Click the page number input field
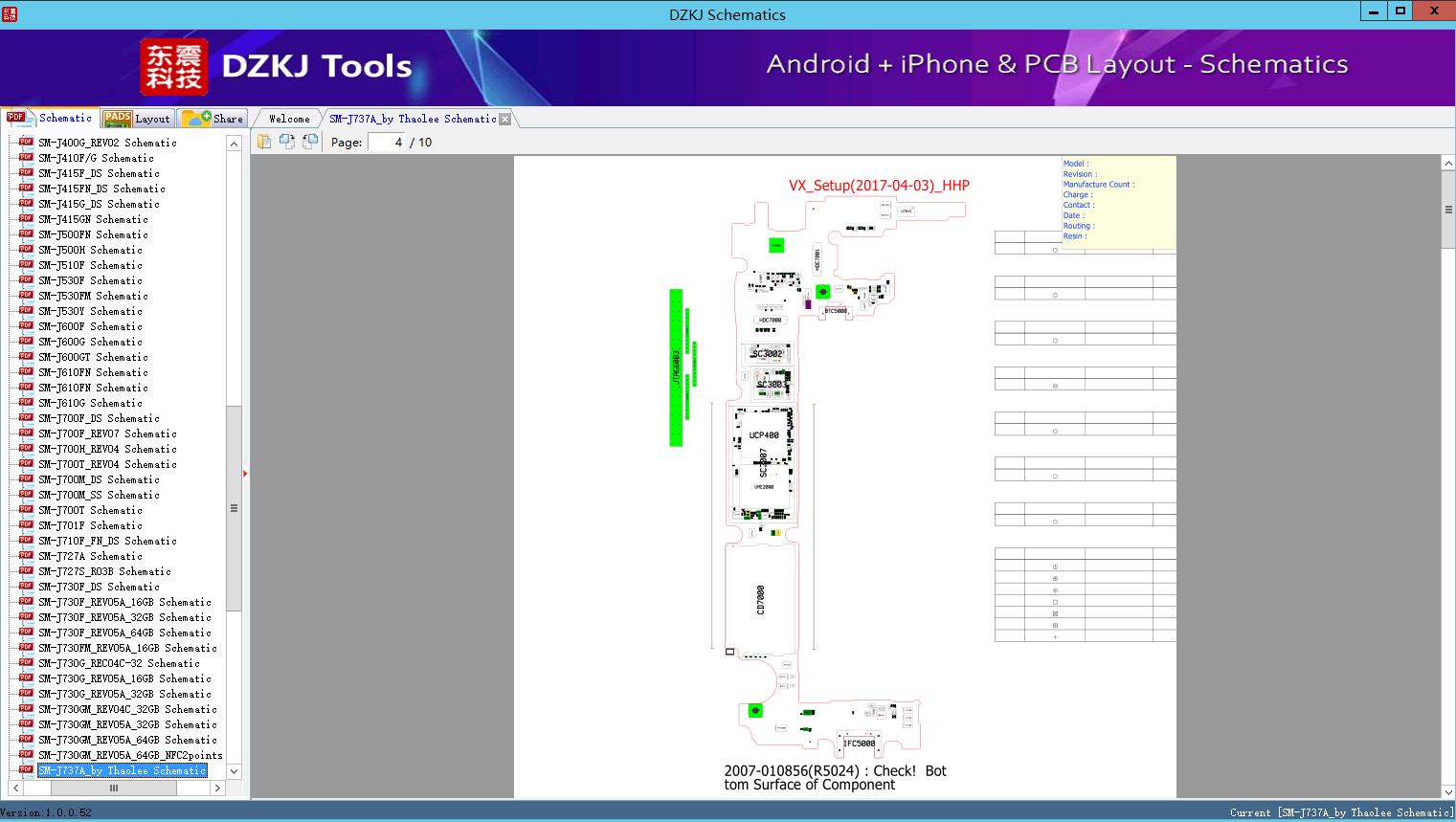This screenshot has width=1456, height=822. pyautogui.click(x=387, y=142)
